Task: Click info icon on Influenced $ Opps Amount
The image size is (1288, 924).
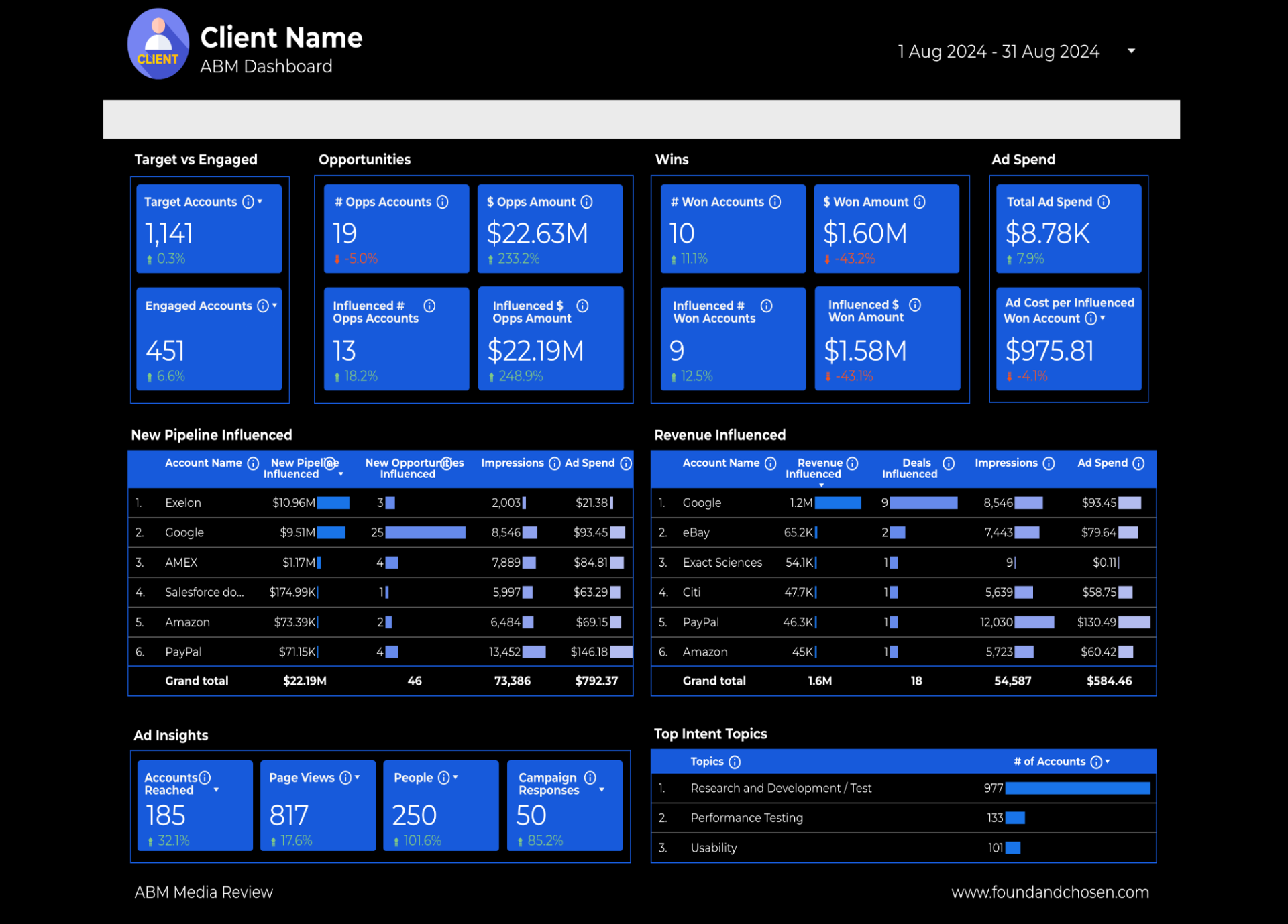Action: click(x=583, y=306)
